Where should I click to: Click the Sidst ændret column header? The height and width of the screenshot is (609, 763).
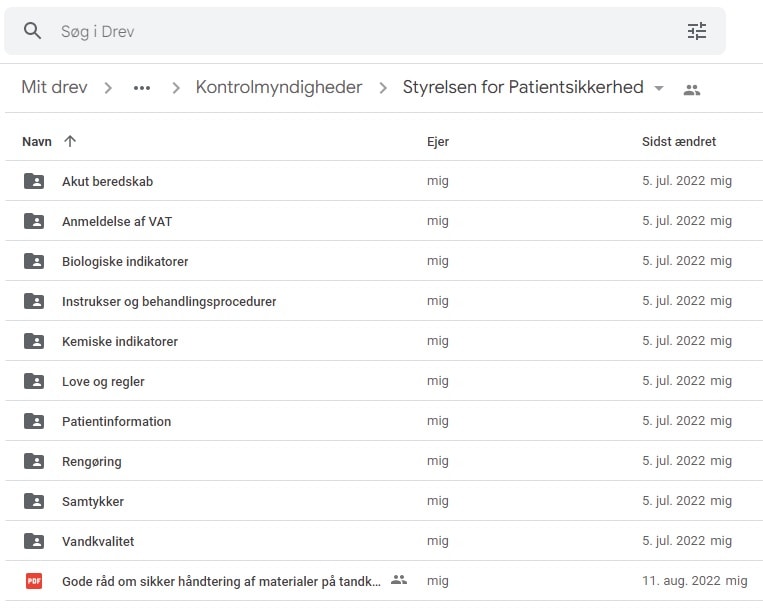point(679,142)
